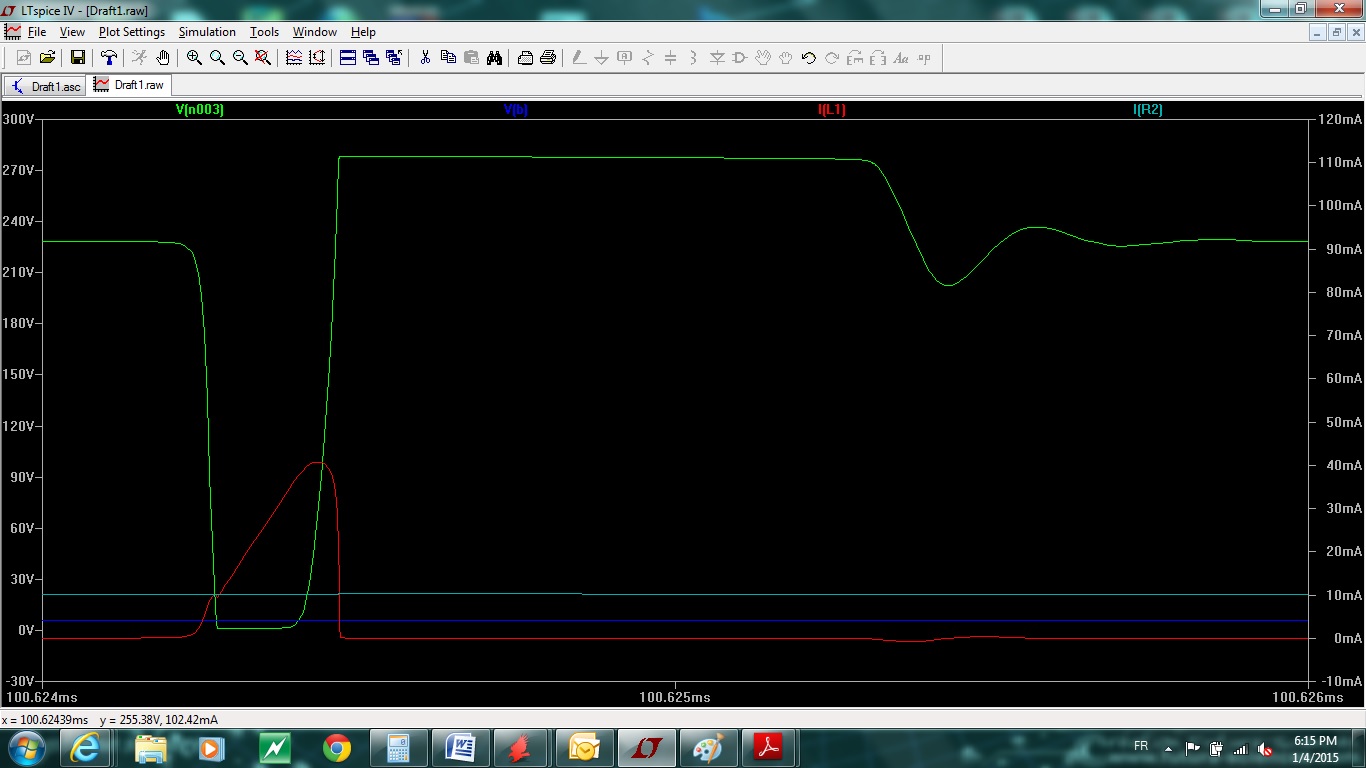Viewport: 1366px width, 768px height.
Task: Open Google Chrome from the taskbar
Action: [337, 748]
